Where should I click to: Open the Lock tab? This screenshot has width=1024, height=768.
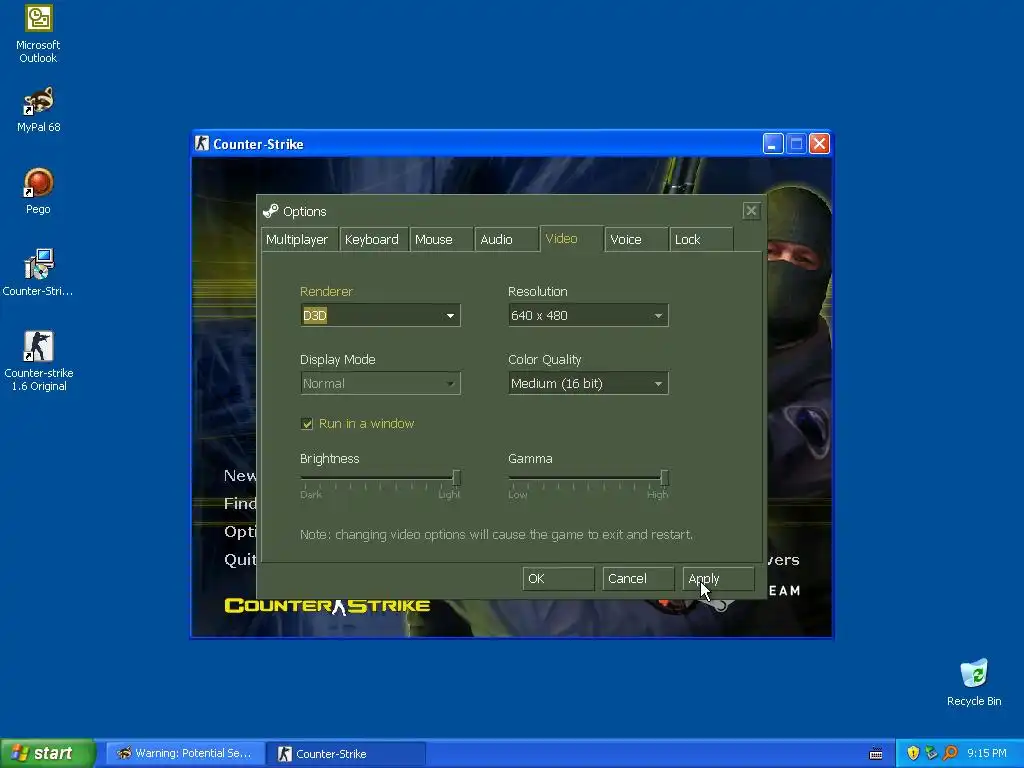(701, 239)
